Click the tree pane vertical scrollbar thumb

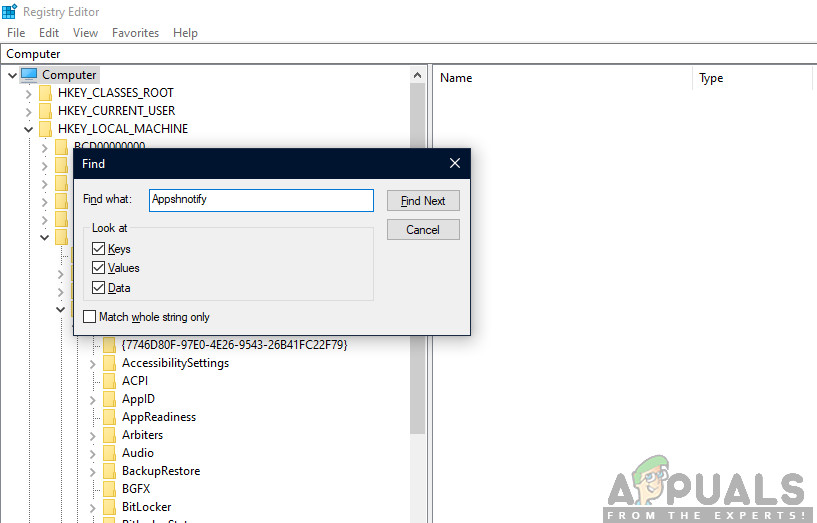417,258
